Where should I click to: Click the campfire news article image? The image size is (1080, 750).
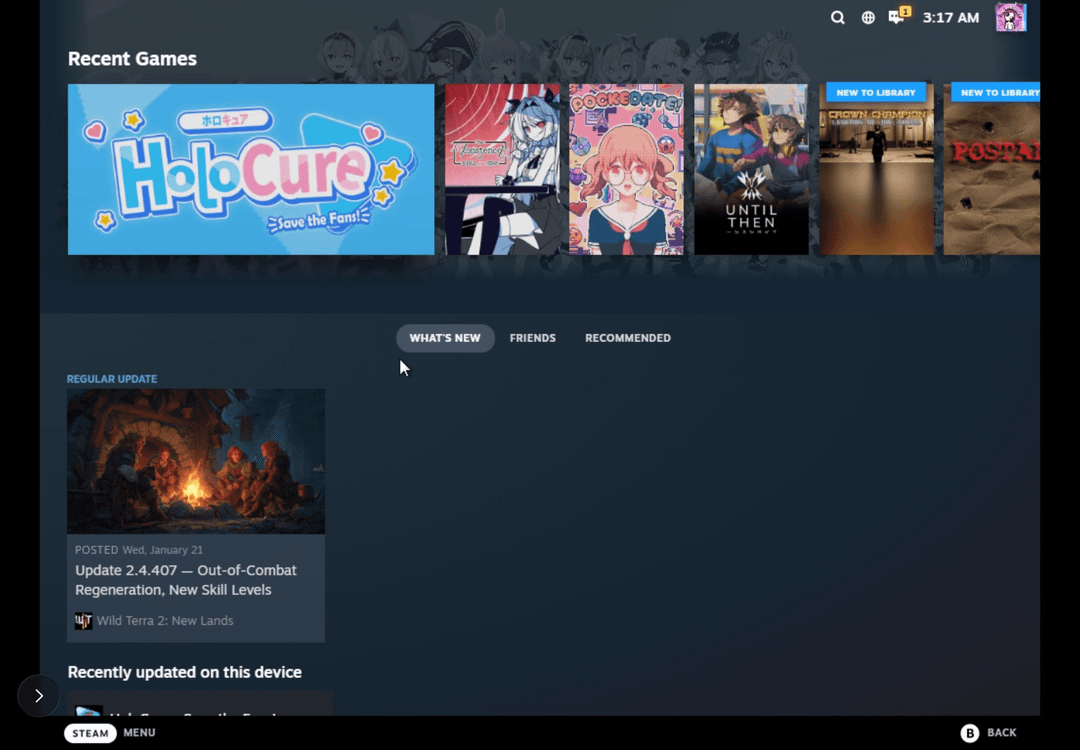pyautogui.click(x=196, y=461)
